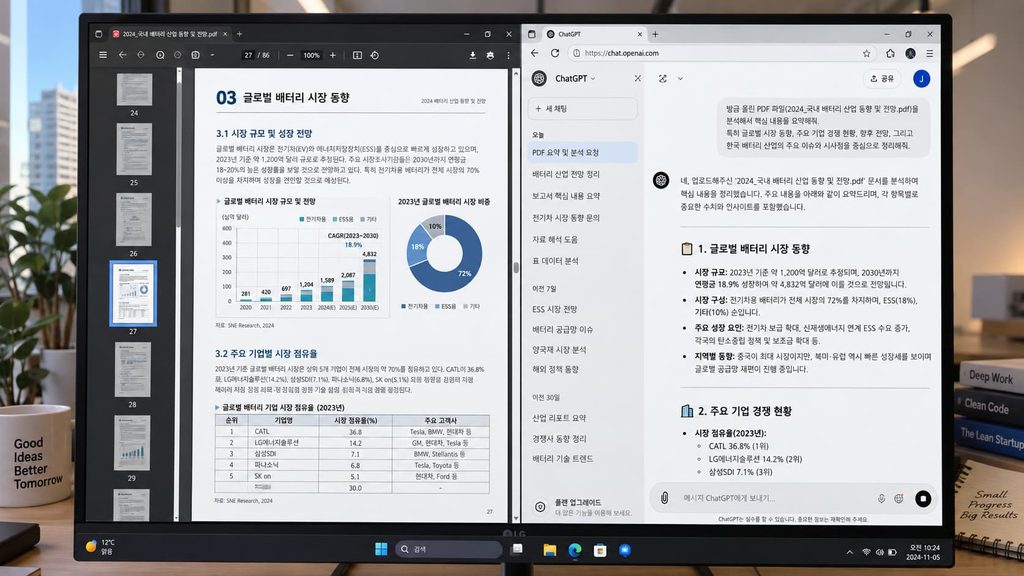Select page 24 thumbnail in PDF sidebar
The image size is (1024, 576).
[134, 89]
